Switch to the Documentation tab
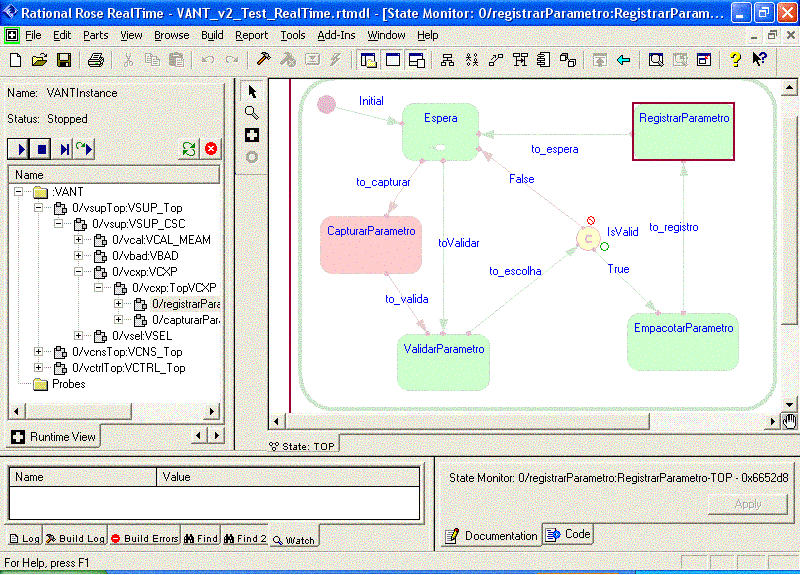Screen dimensions: 802x575 click(491, 536)
